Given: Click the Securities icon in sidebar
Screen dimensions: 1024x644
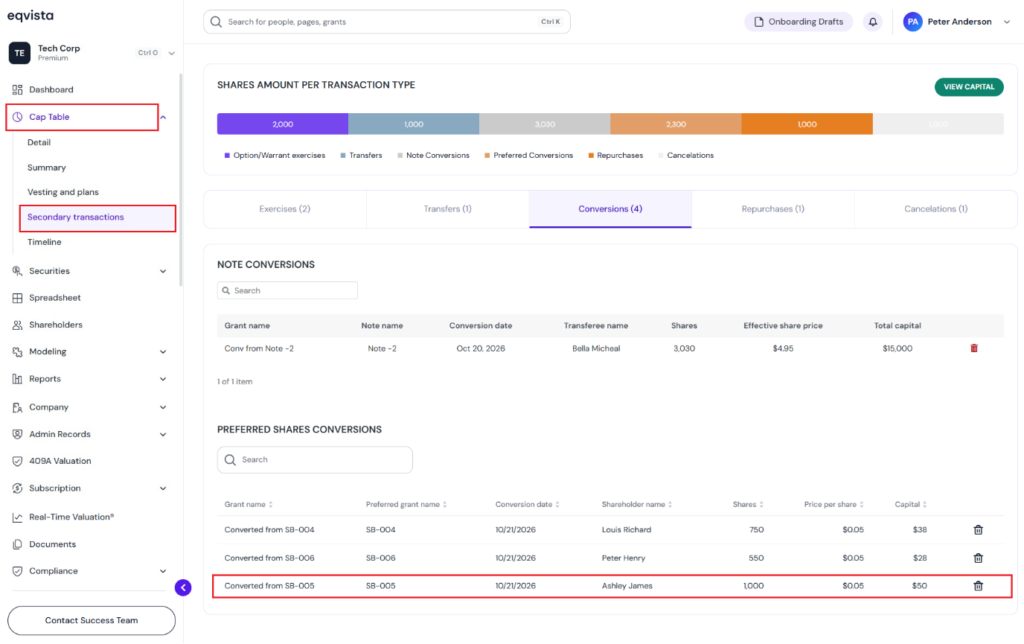Looking at the screenshot, I should pyautogui.click(x=17, y=271).
